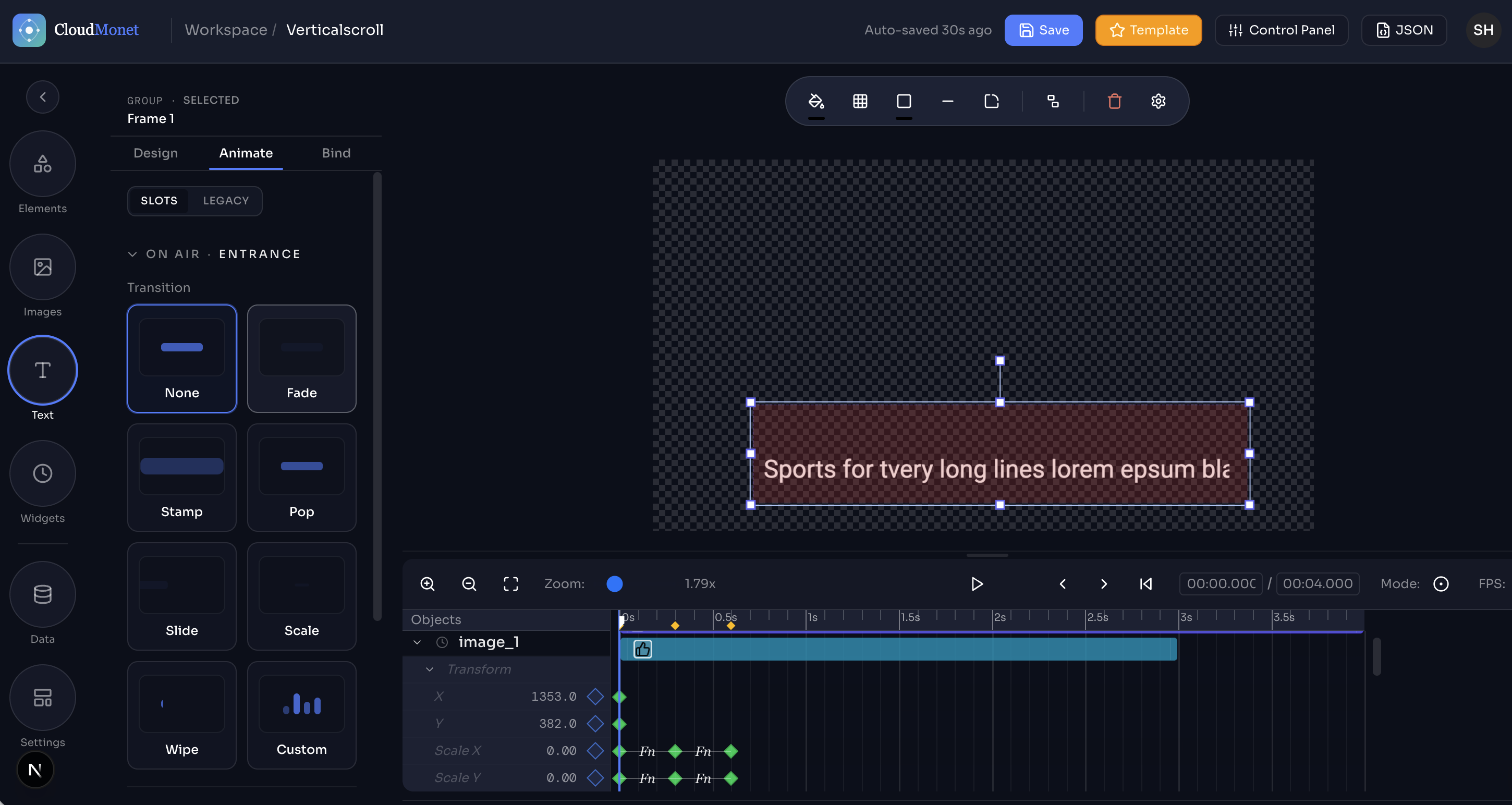Collapse the image_1 object row
Viewport: 1512px width, 805px height.
point(417,642)
